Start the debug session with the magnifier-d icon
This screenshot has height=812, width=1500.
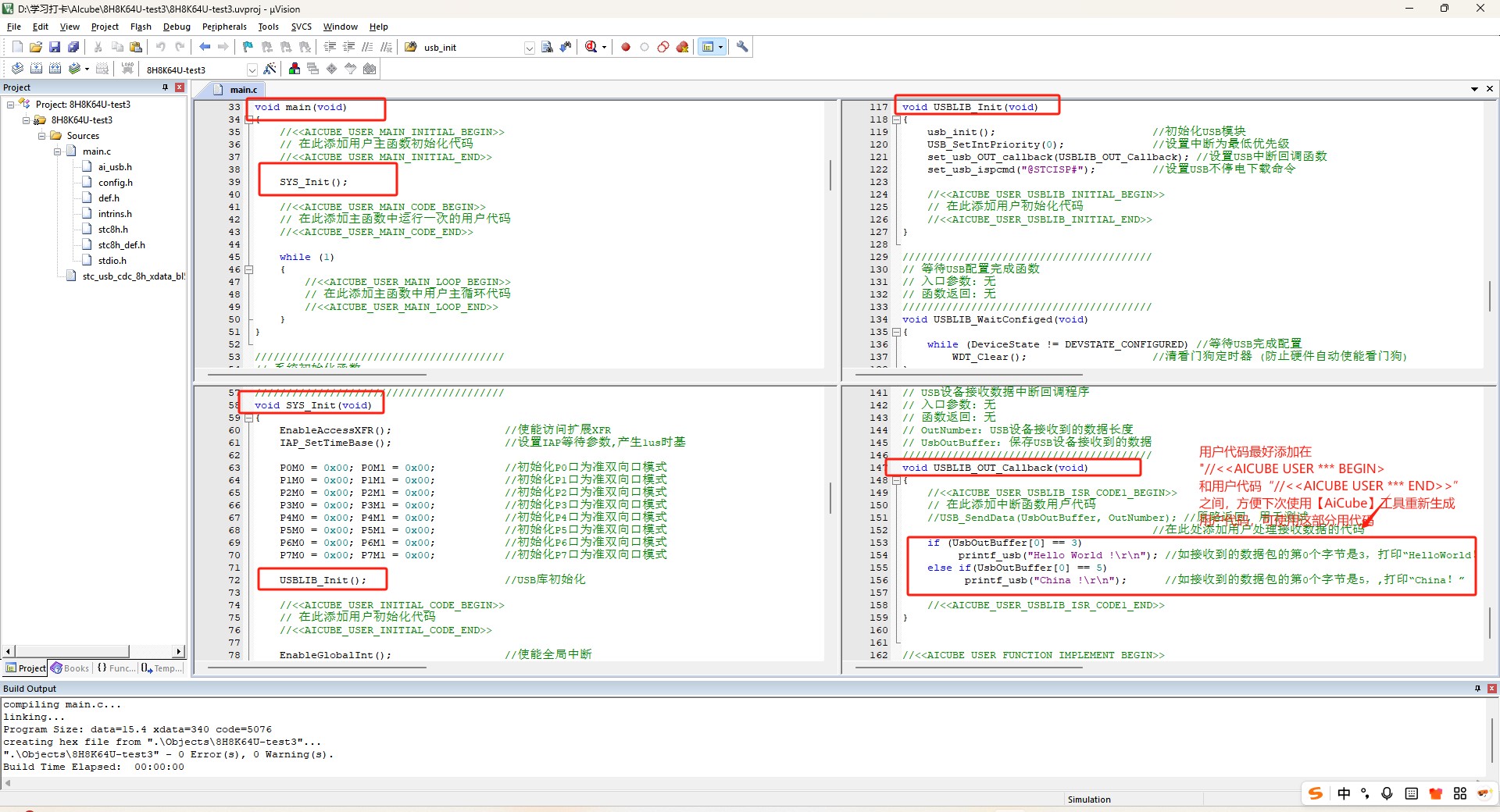(x=591, y=47)
